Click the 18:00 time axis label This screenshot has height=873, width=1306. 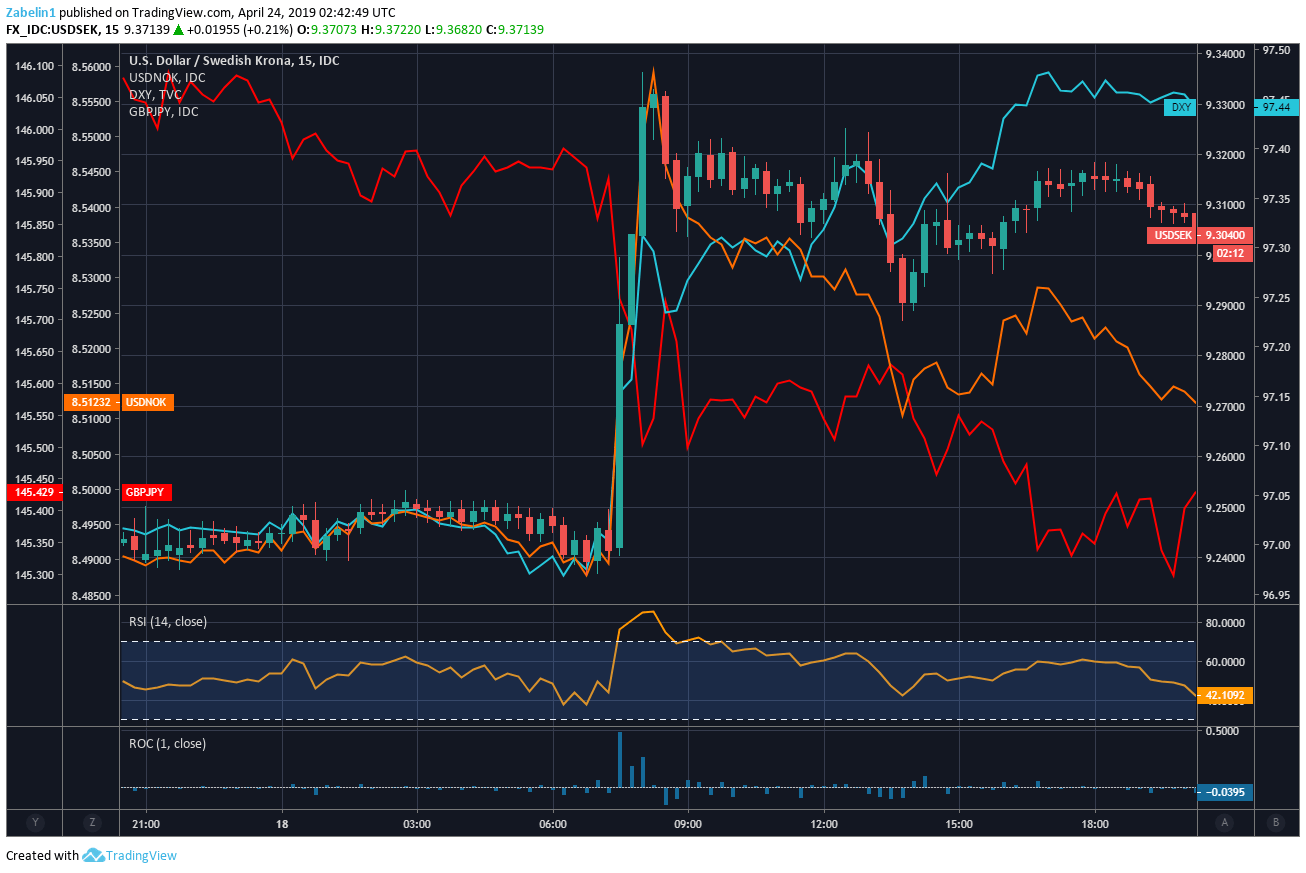[1095, 825]
